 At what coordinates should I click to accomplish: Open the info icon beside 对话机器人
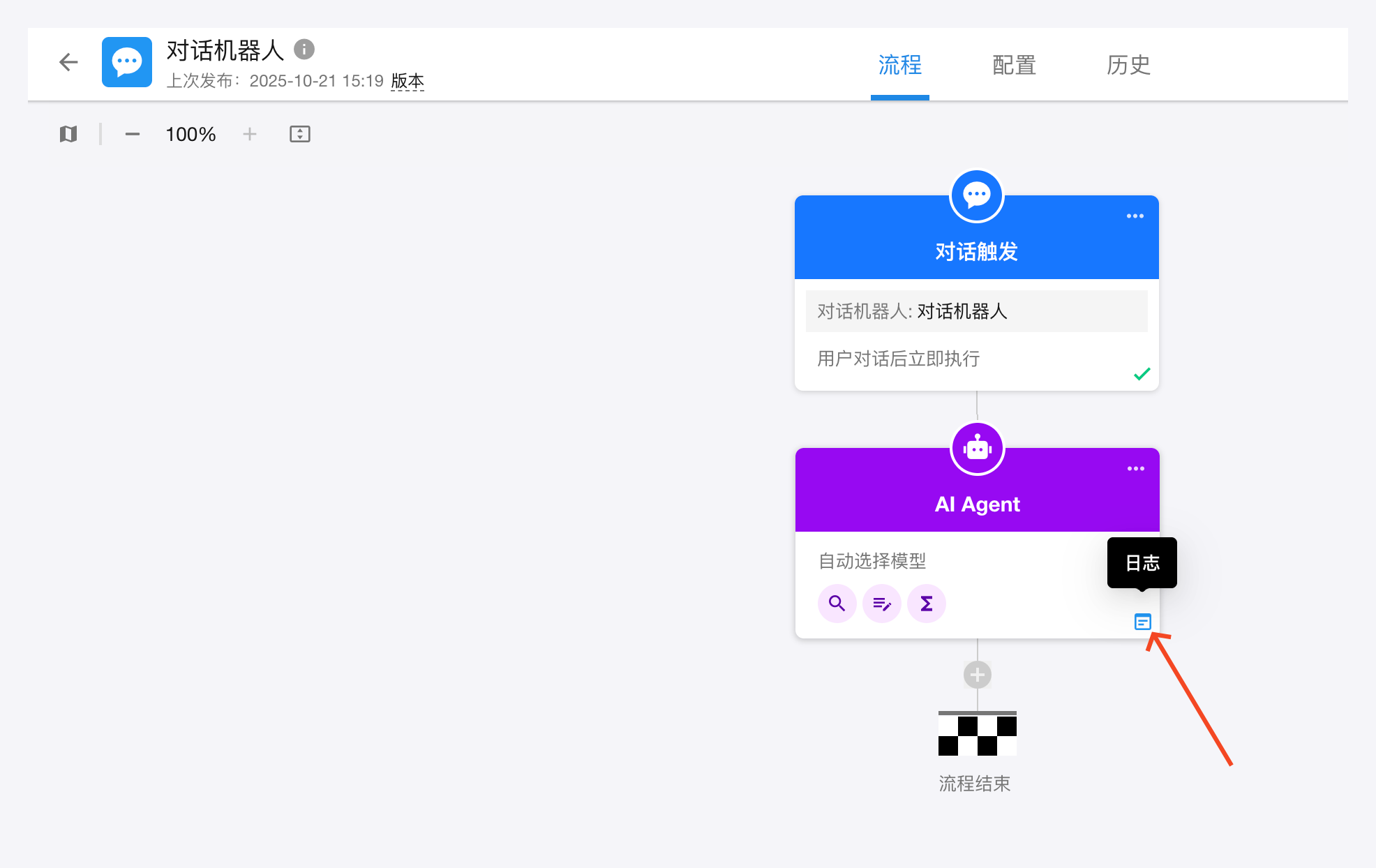pyautogui.click(x=304, y=49)
